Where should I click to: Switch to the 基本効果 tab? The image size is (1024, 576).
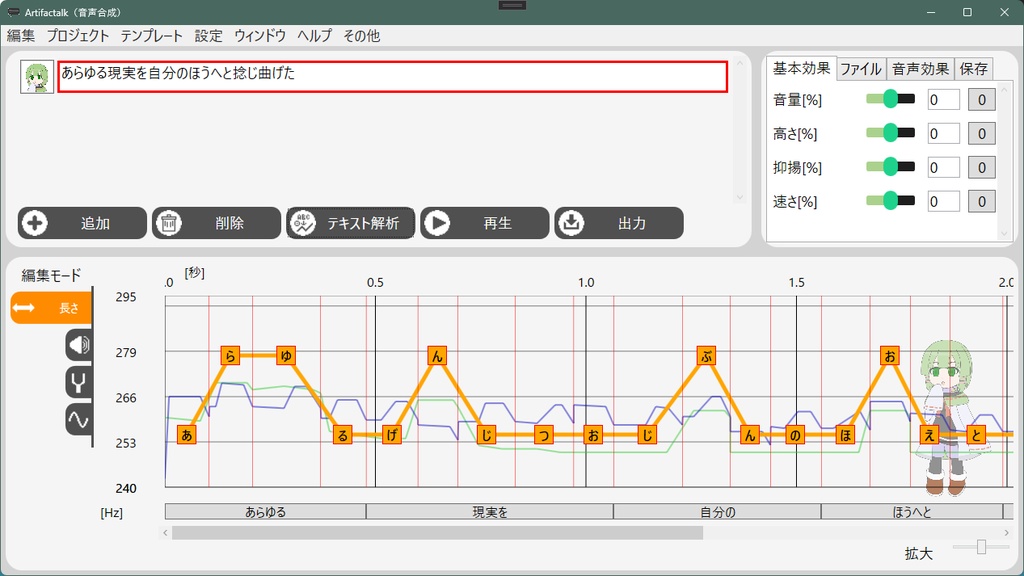801,68
